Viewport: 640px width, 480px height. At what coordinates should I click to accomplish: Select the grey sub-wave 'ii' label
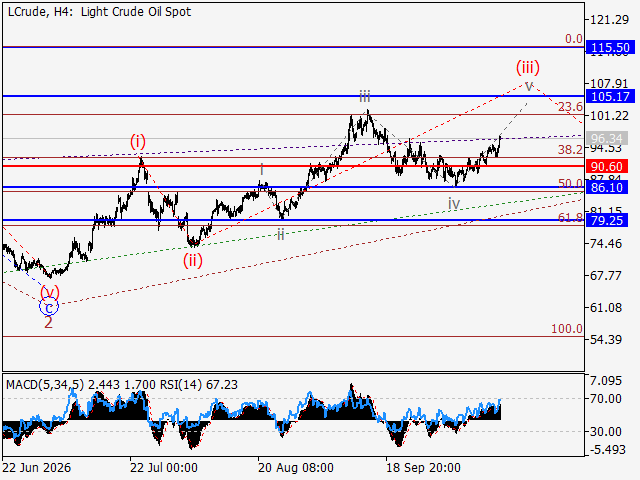pos(281,235)
